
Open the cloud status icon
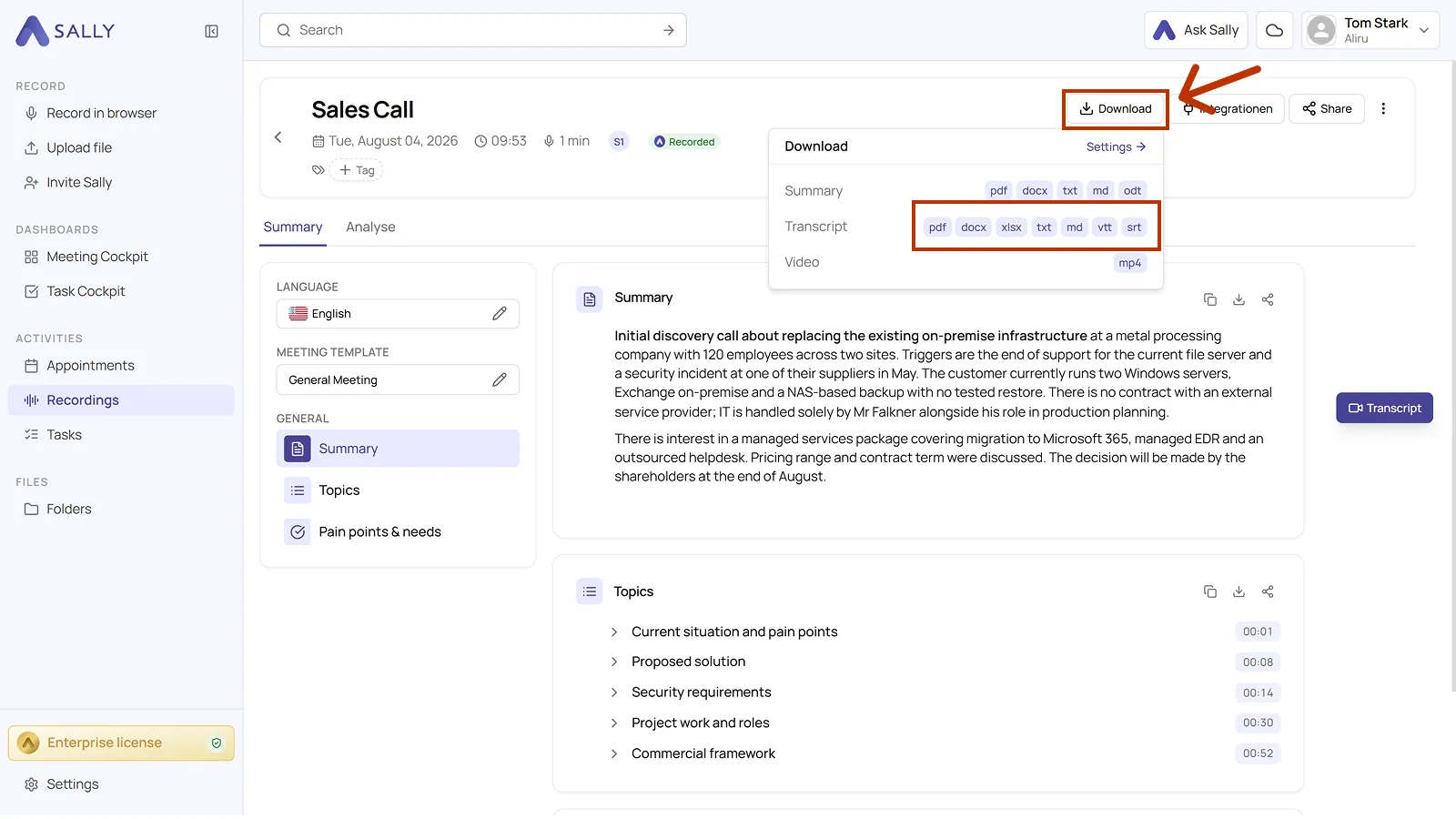pyautogui.click(x=1274, y=30)
